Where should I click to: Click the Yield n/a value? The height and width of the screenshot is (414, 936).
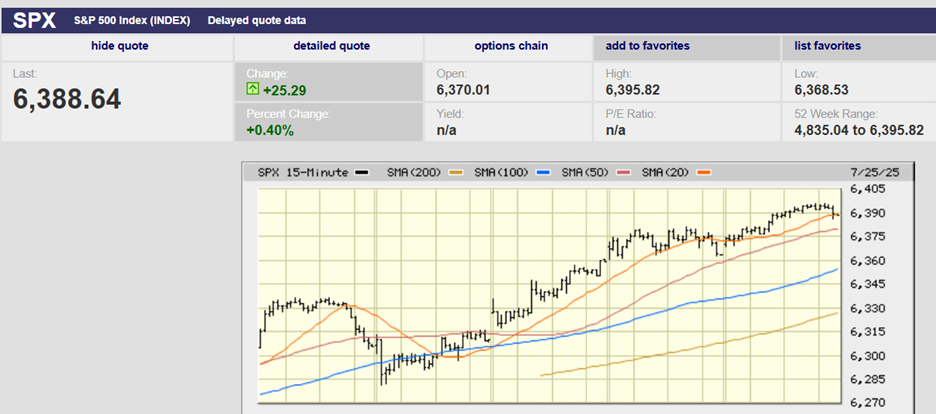447,130
